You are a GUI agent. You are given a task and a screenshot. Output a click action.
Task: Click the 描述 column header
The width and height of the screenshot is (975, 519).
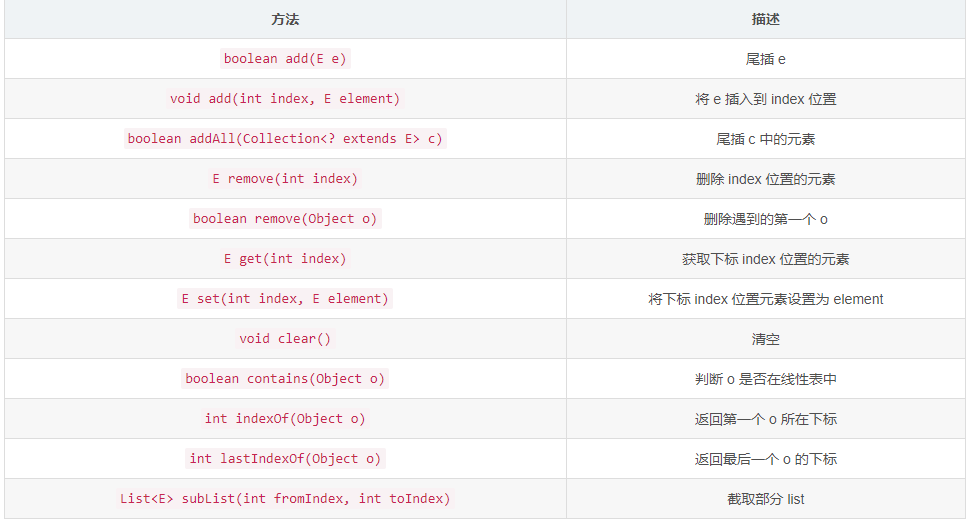[765, 19]
